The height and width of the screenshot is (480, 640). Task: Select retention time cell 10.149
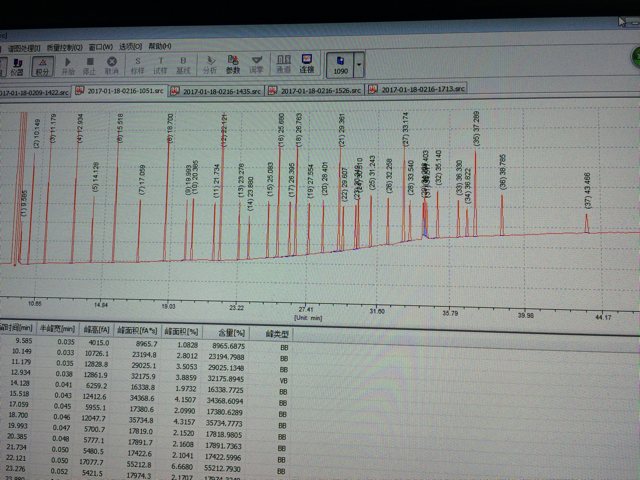22,351
